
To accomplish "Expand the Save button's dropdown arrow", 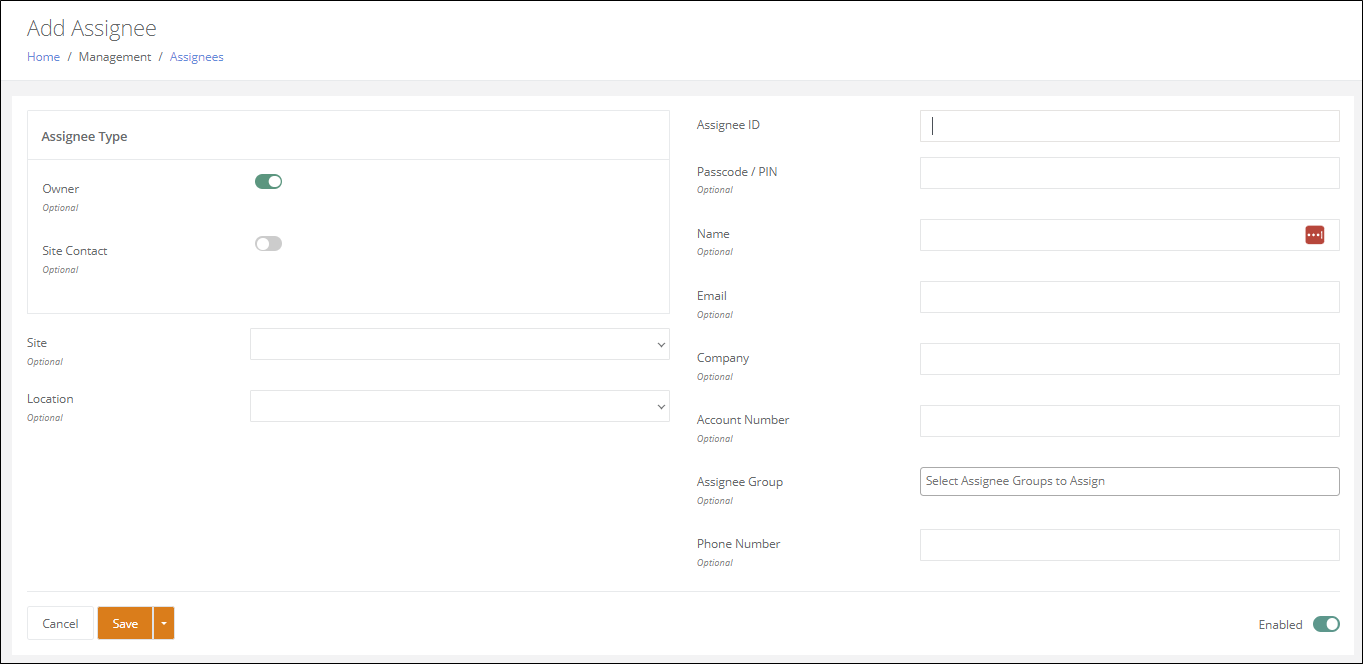I will coord(164,623).
